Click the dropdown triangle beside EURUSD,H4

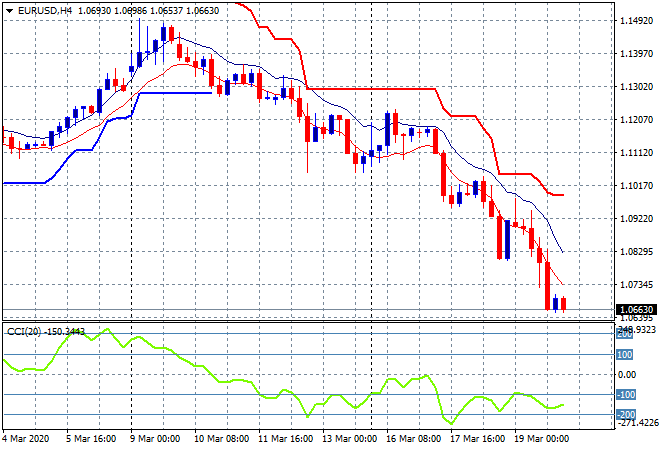coord(9,9)
